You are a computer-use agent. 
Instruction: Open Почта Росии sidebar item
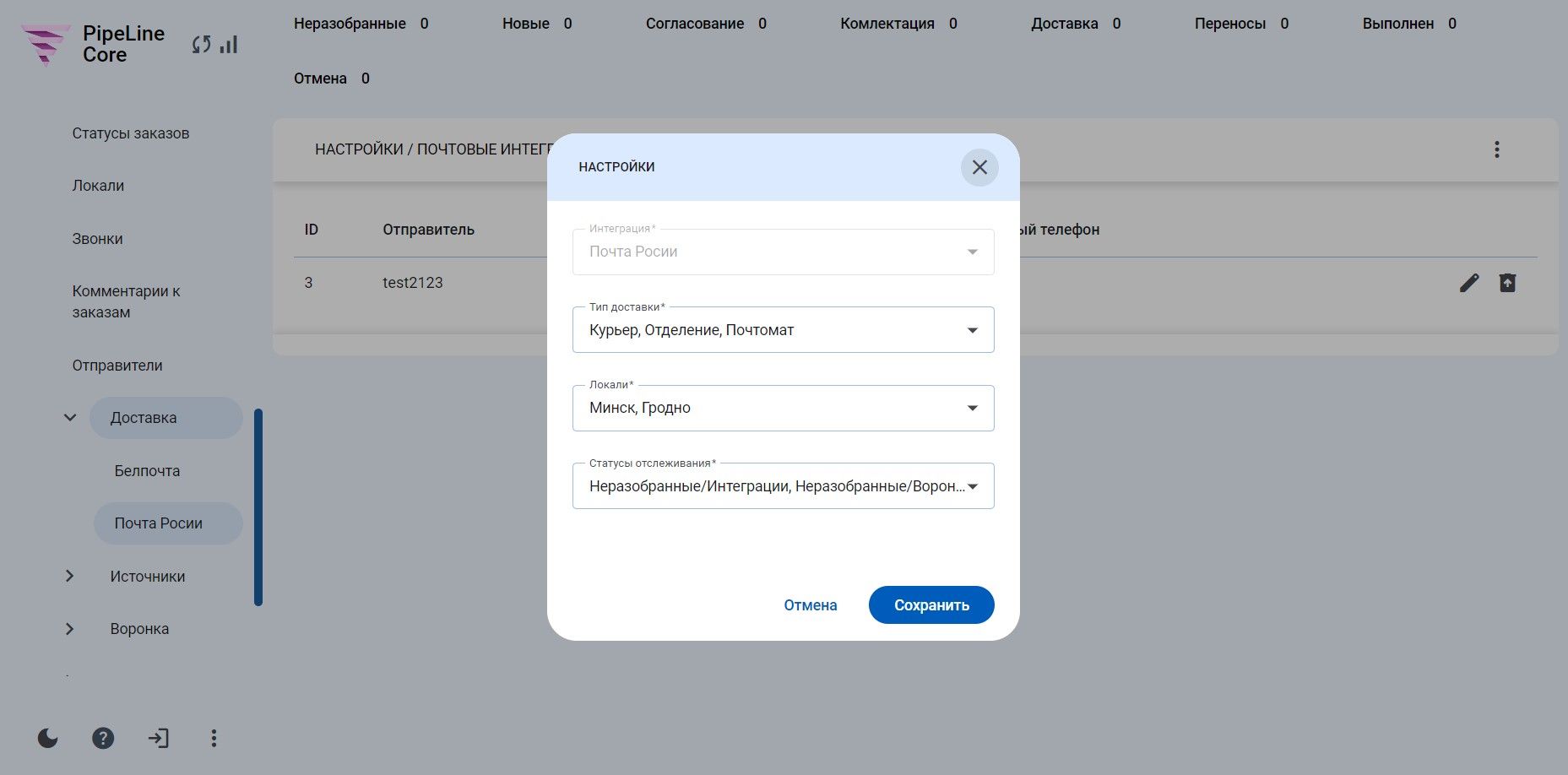[168, 523]
